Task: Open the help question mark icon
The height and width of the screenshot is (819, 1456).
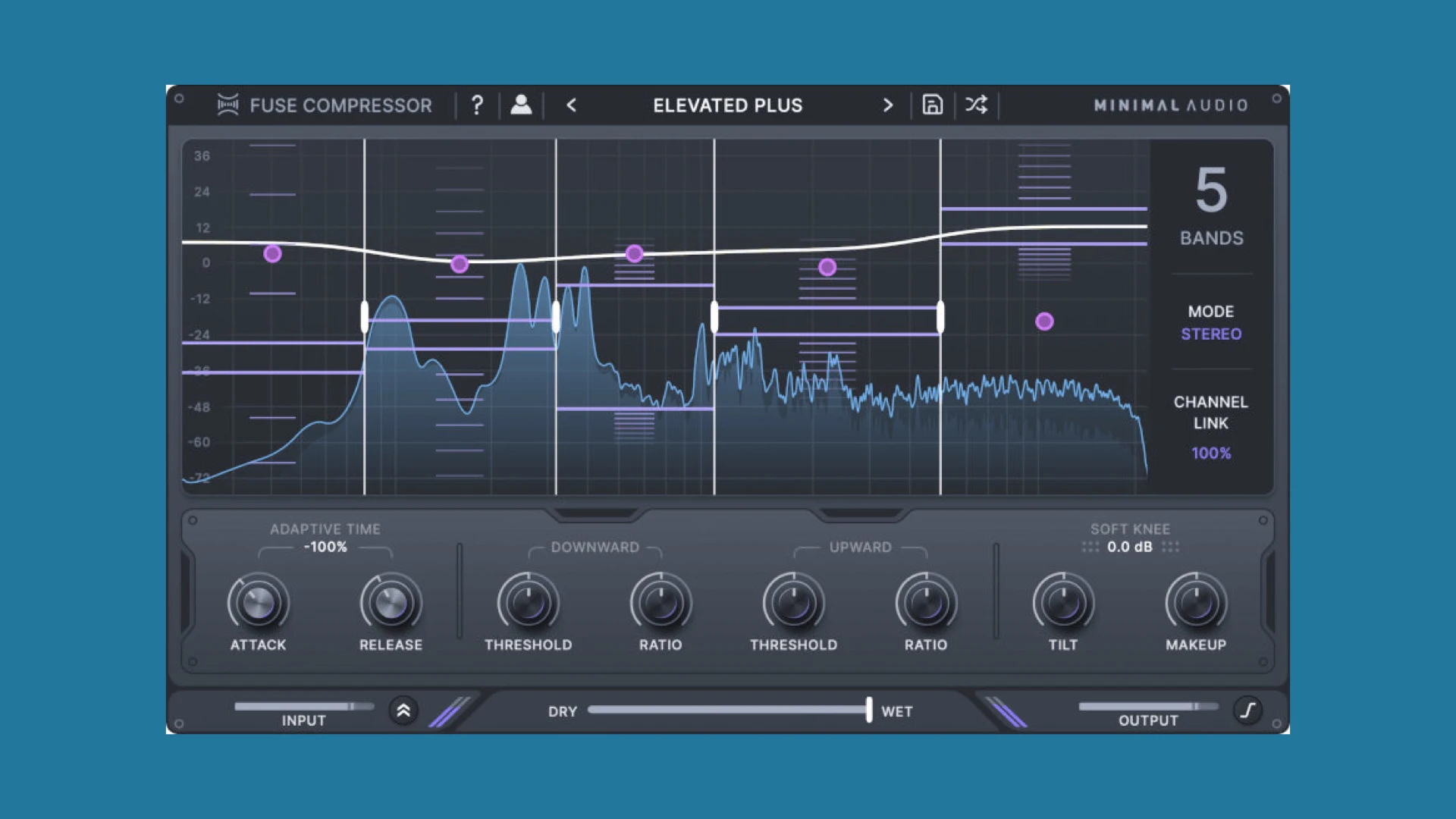Action: pyautogui.click(x=477, y=105)
